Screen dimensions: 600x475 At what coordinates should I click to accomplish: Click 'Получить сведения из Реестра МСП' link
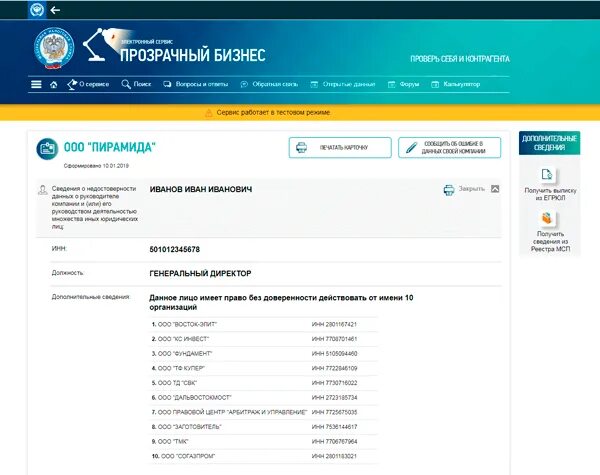pos(550,242)
